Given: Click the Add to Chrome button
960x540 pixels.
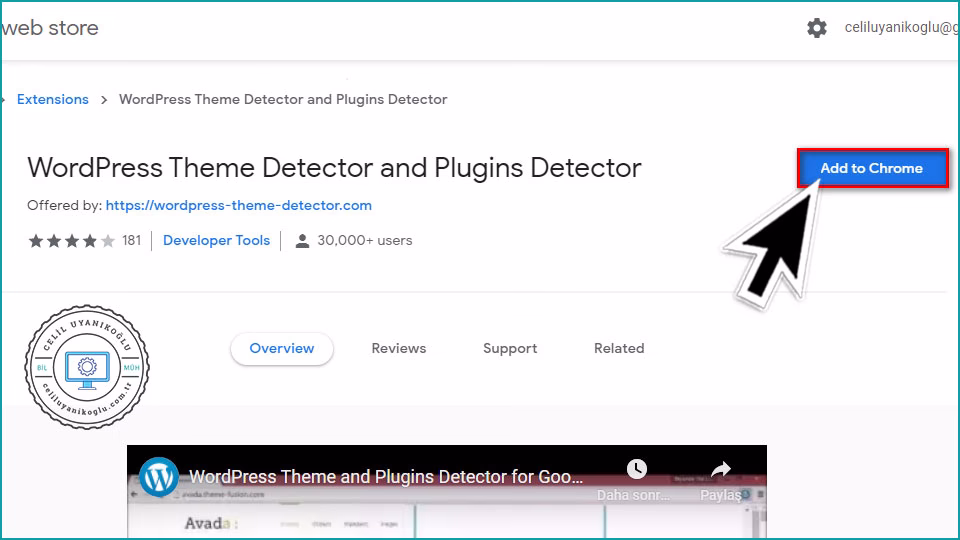Looking at the screenshot, I should [872, 168].
